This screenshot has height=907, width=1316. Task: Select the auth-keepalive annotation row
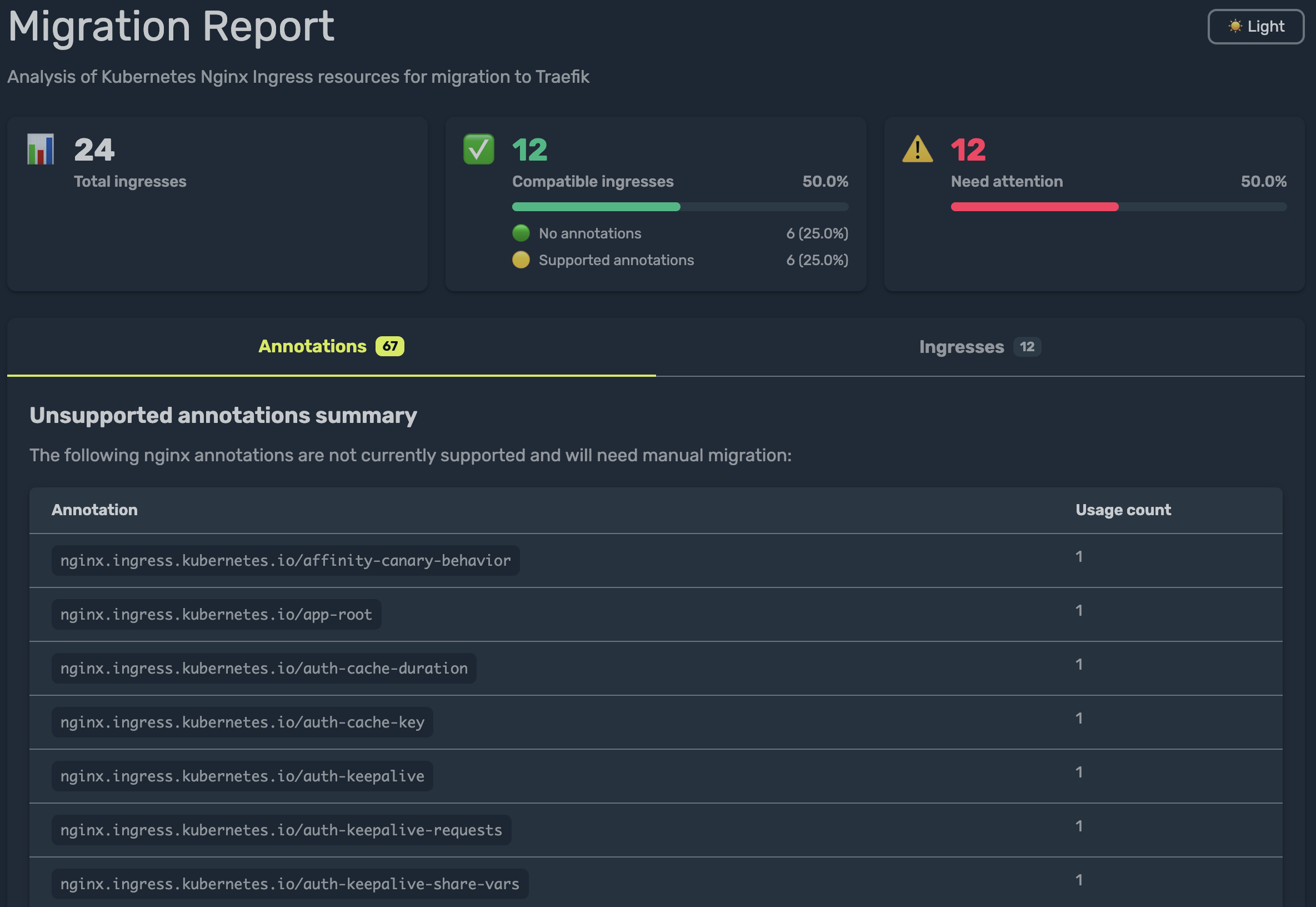click(656, 776)
